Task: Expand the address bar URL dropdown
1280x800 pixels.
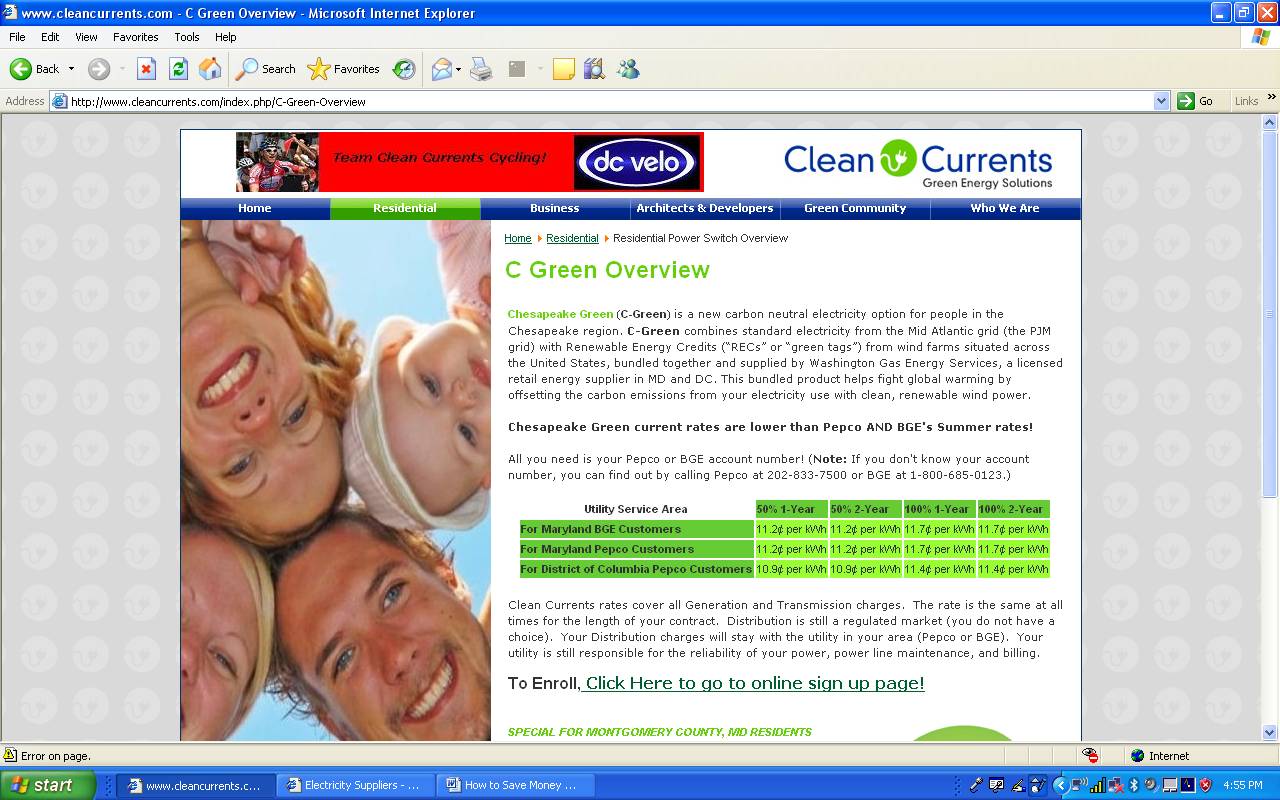Action: point(1161,101)
